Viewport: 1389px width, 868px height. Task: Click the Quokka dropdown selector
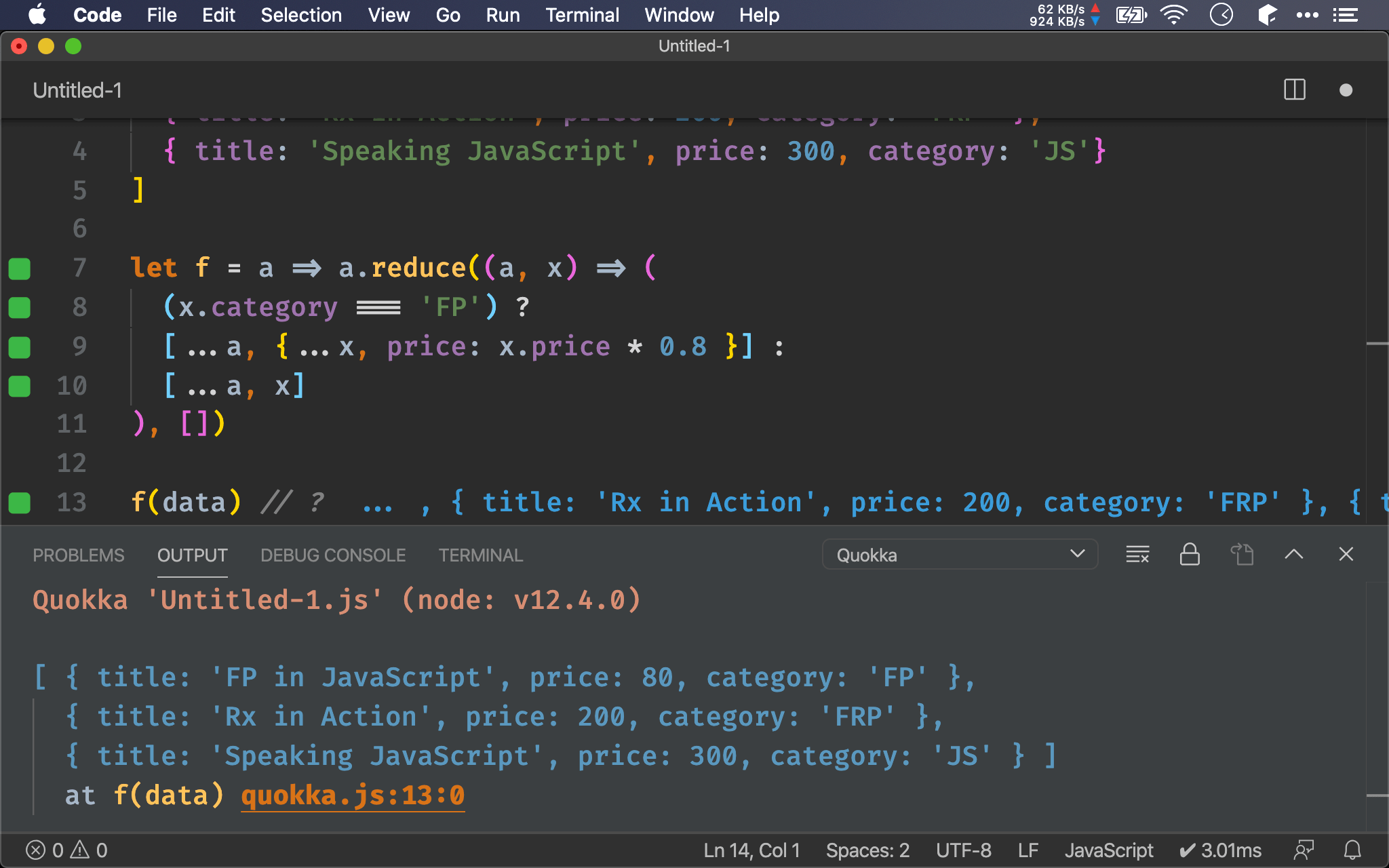pyautogui.click(x=955, y=555)
